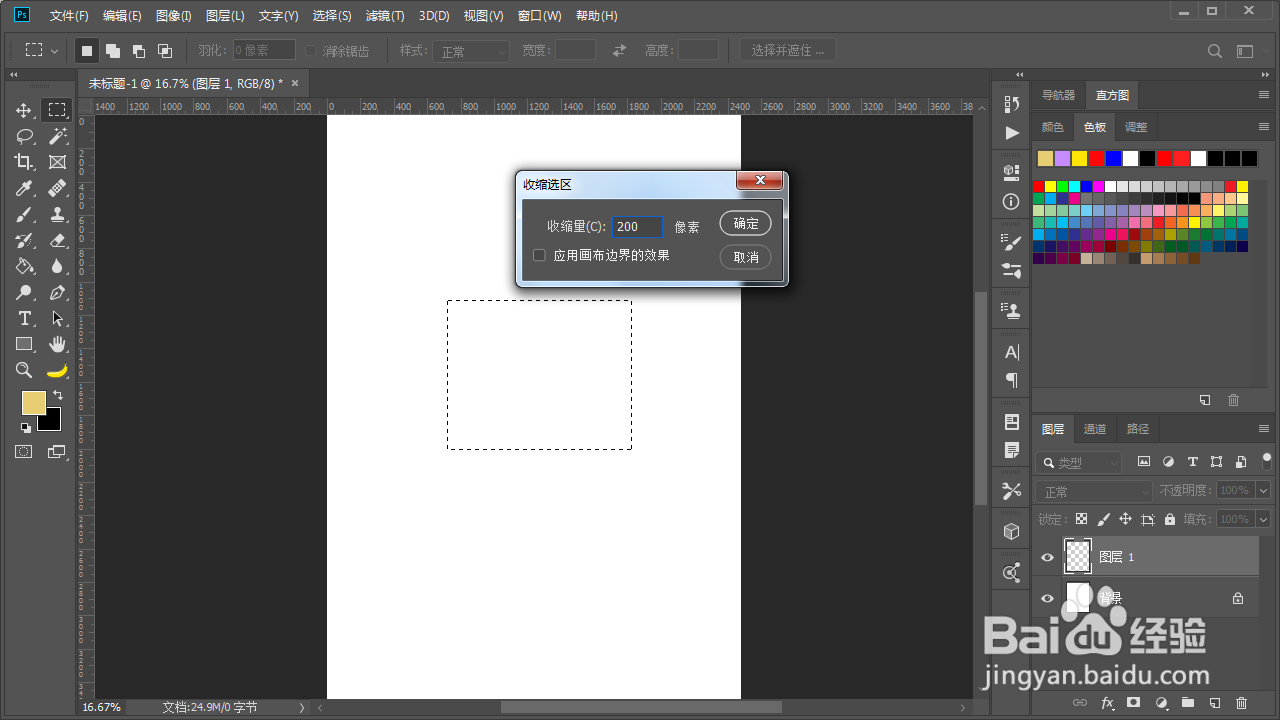This screenshot has width=1280, height=720.
Task: Select the Crop tool
Action: tap(25, 162)
